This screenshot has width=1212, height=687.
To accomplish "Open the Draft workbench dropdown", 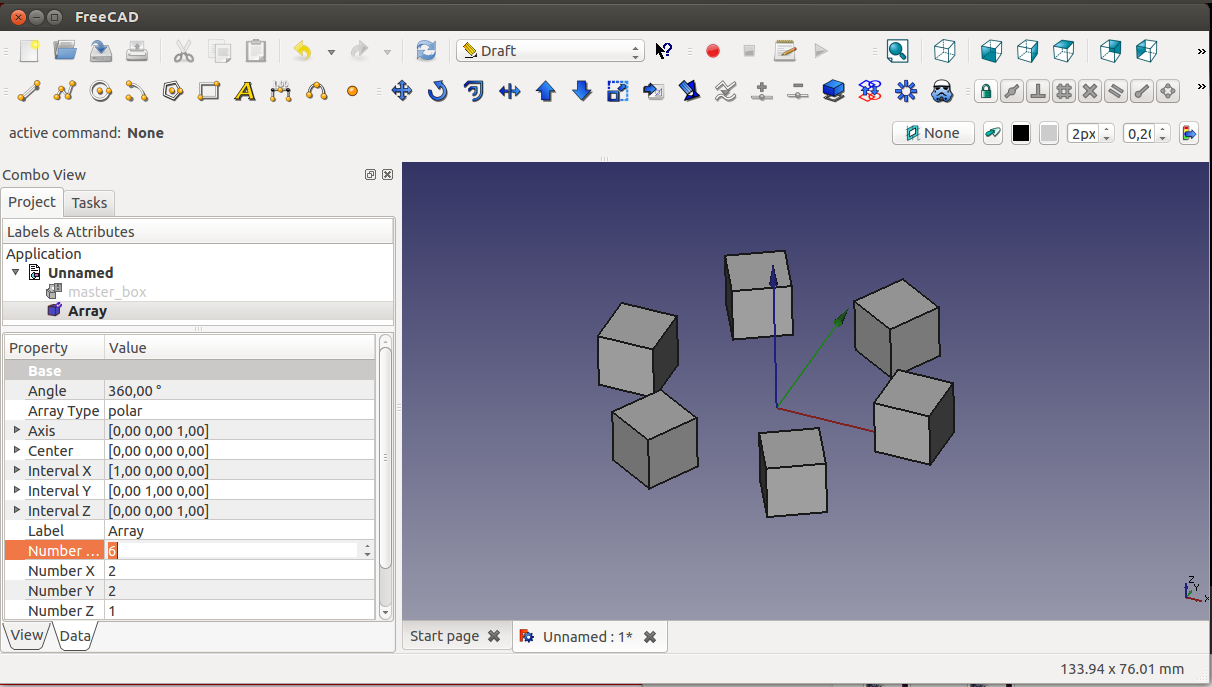I will point(550,51).
